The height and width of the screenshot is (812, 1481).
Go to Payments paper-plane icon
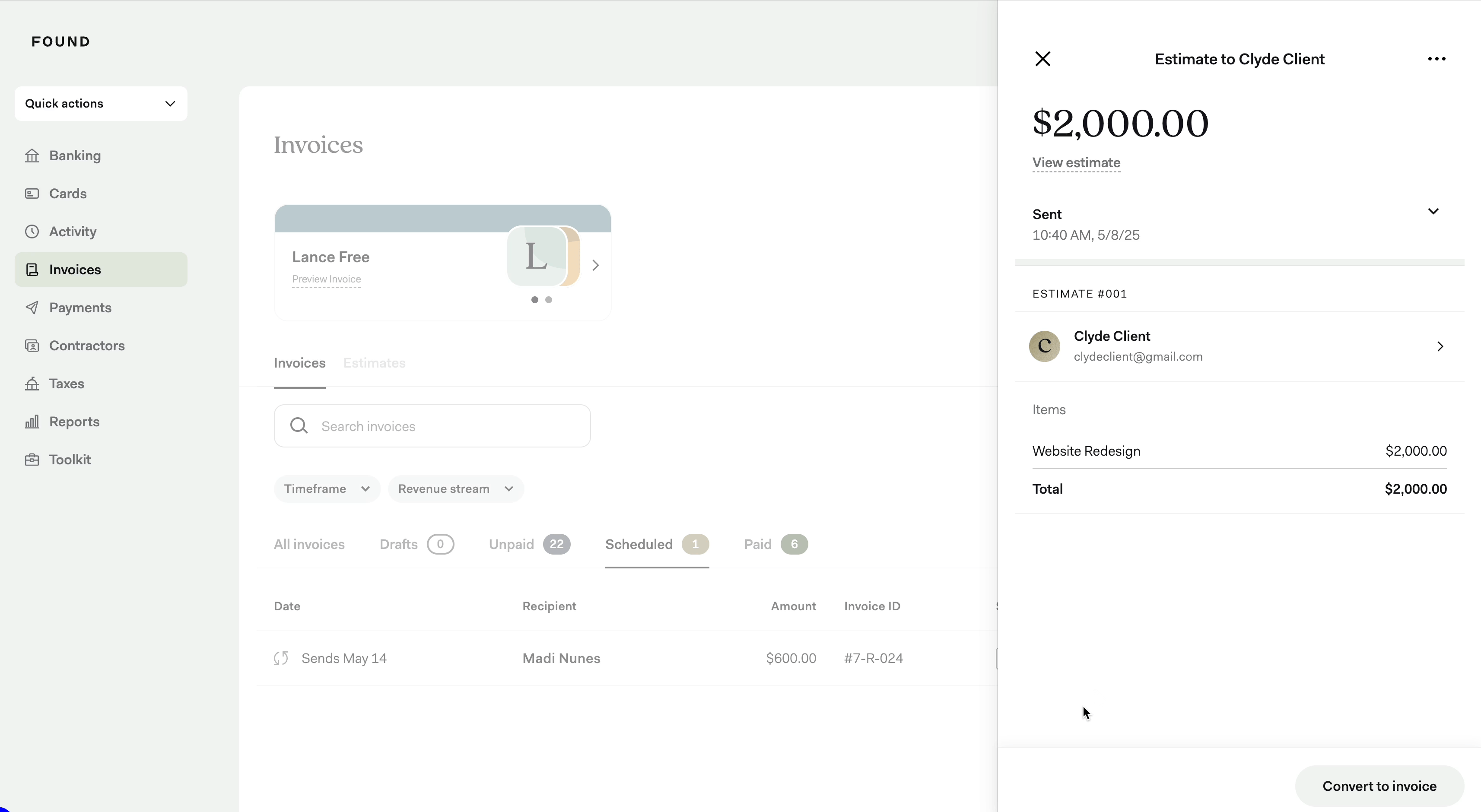click(x=32, y=308)
